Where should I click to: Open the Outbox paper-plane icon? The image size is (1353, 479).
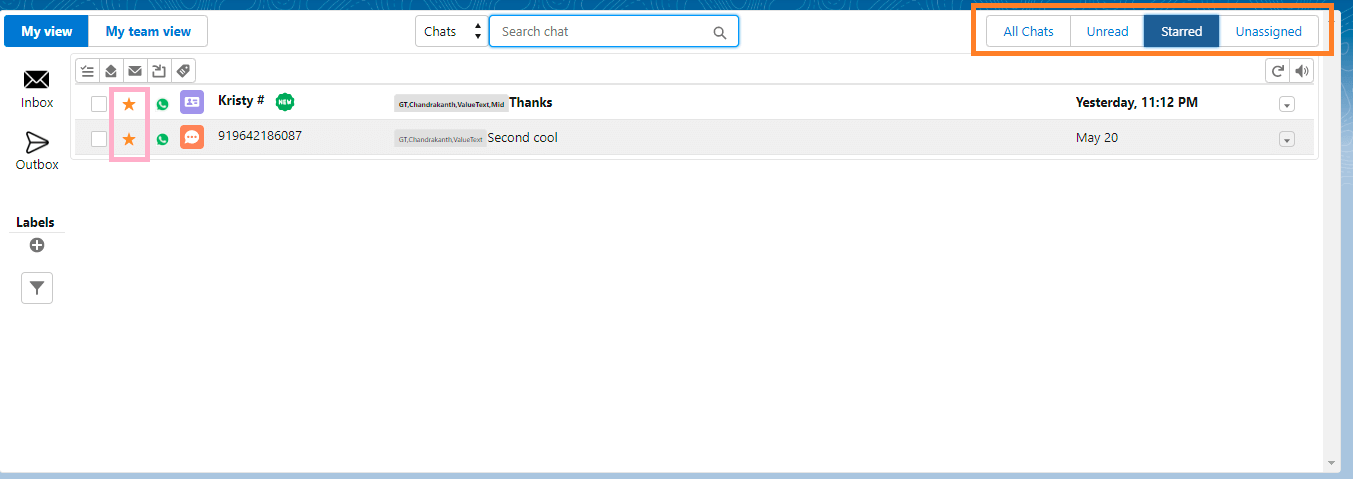click(37, 143)
